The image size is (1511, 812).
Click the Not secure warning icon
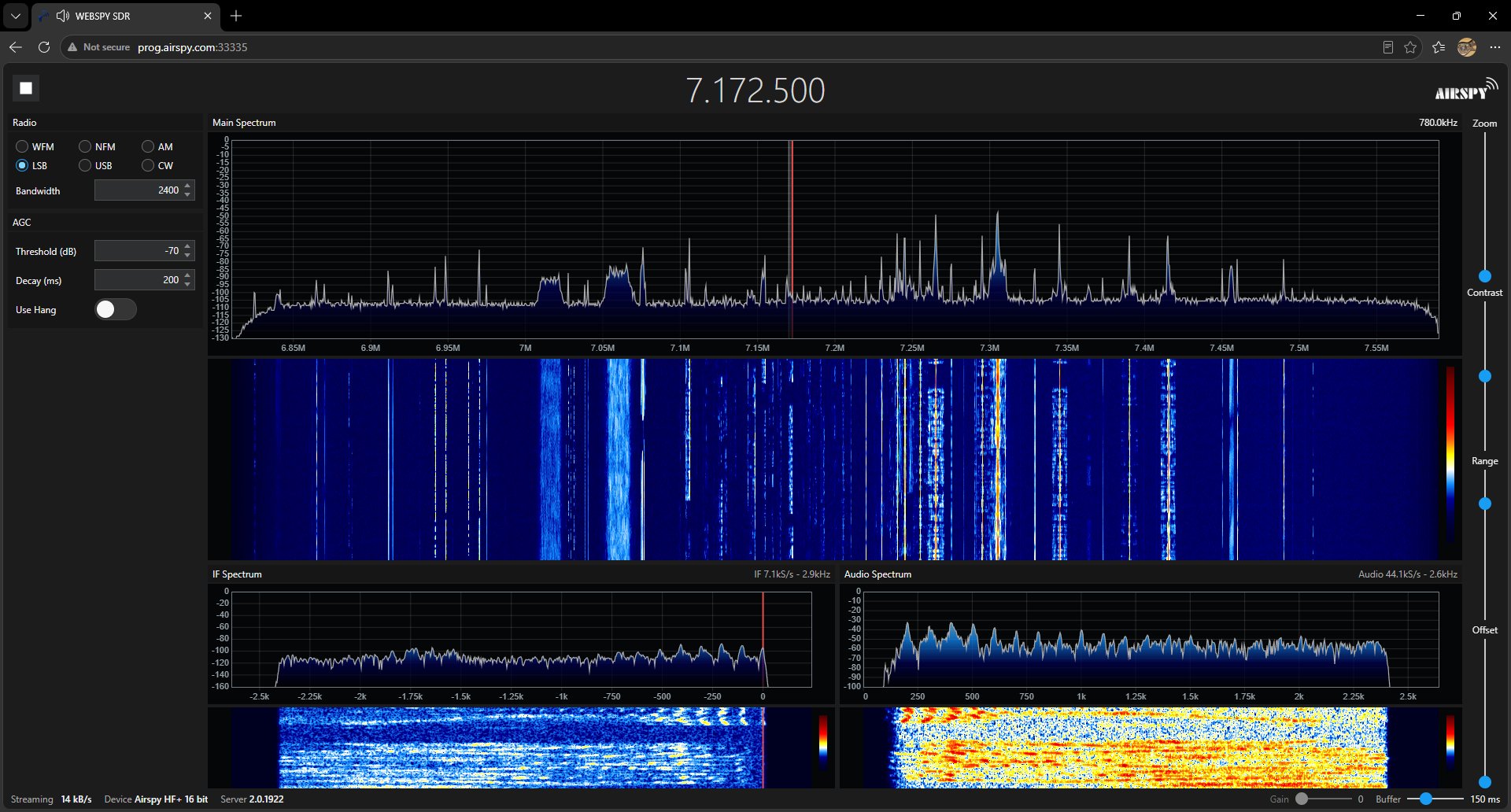coord(72,47)
